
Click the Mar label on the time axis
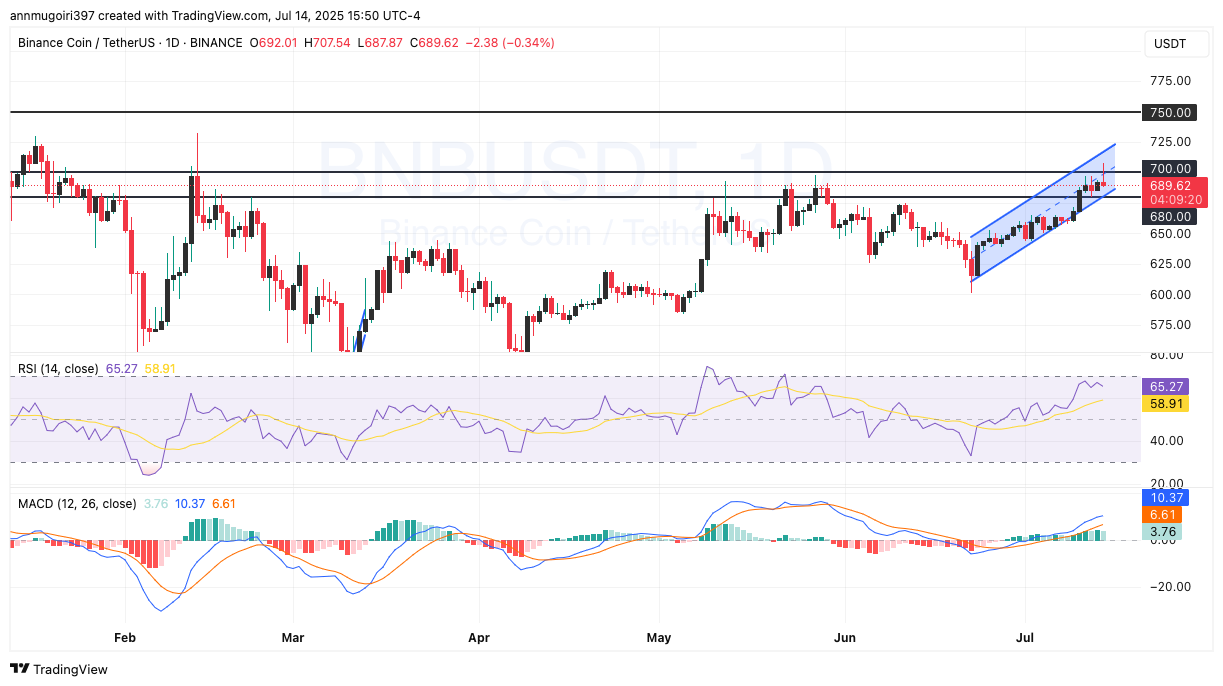tap(293, 636)
